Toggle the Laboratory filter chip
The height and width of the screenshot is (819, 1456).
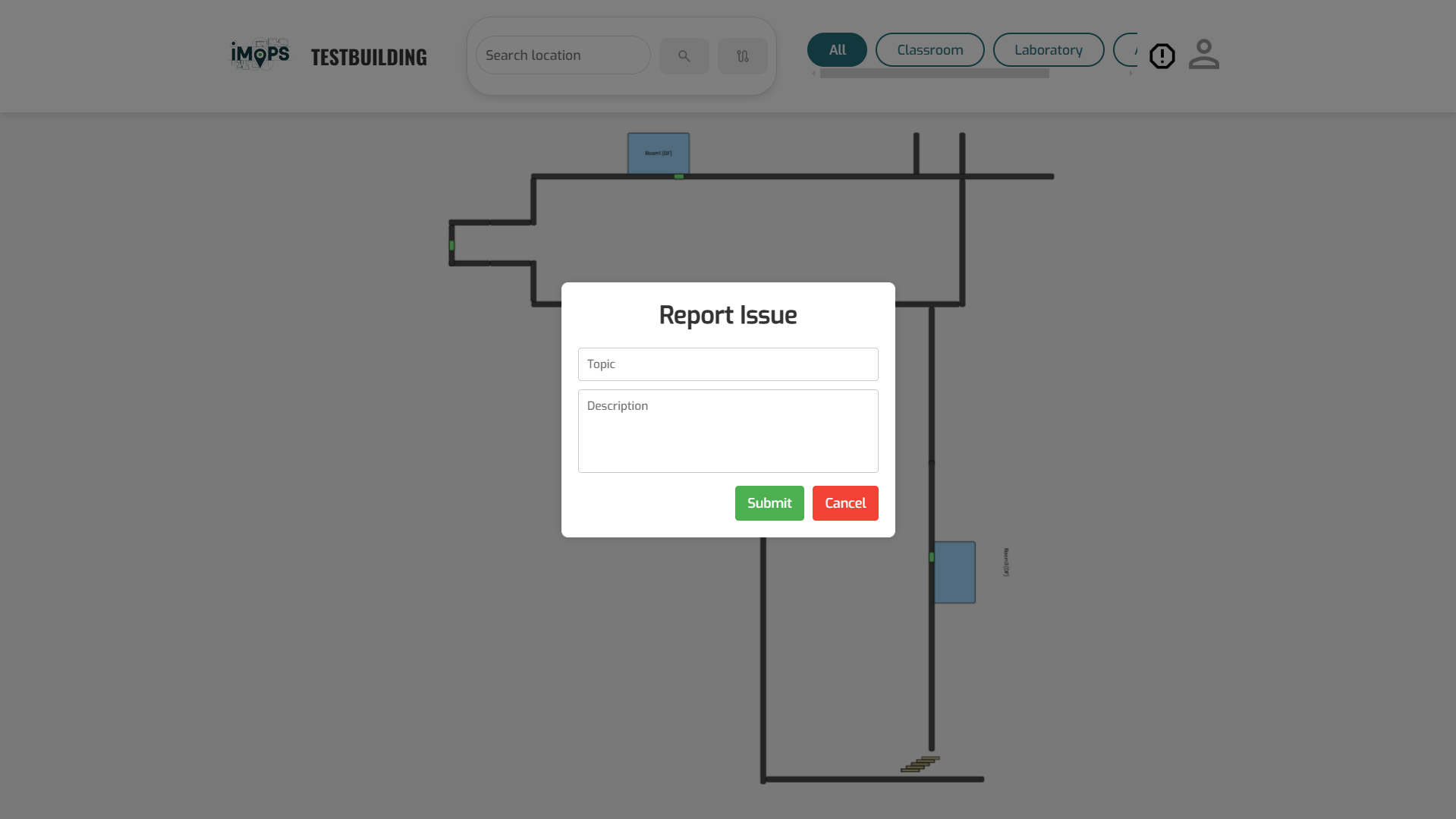tap(1048, 50)
